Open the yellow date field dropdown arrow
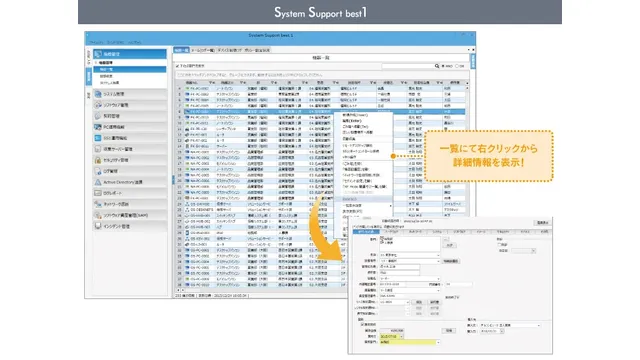This screenshot has width=640, height=360. (x=402, y=336)
